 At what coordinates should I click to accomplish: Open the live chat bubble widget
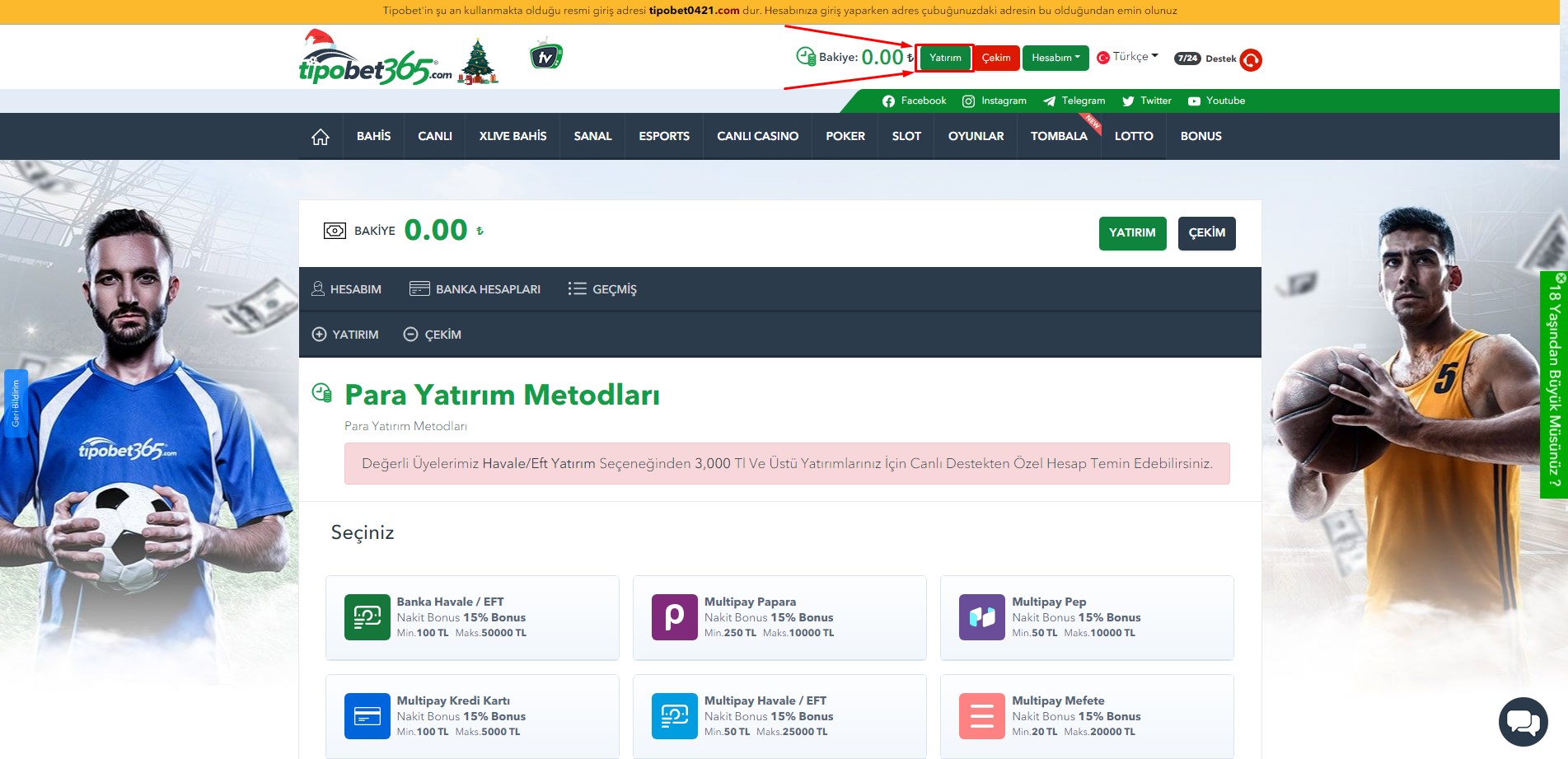1523,722
